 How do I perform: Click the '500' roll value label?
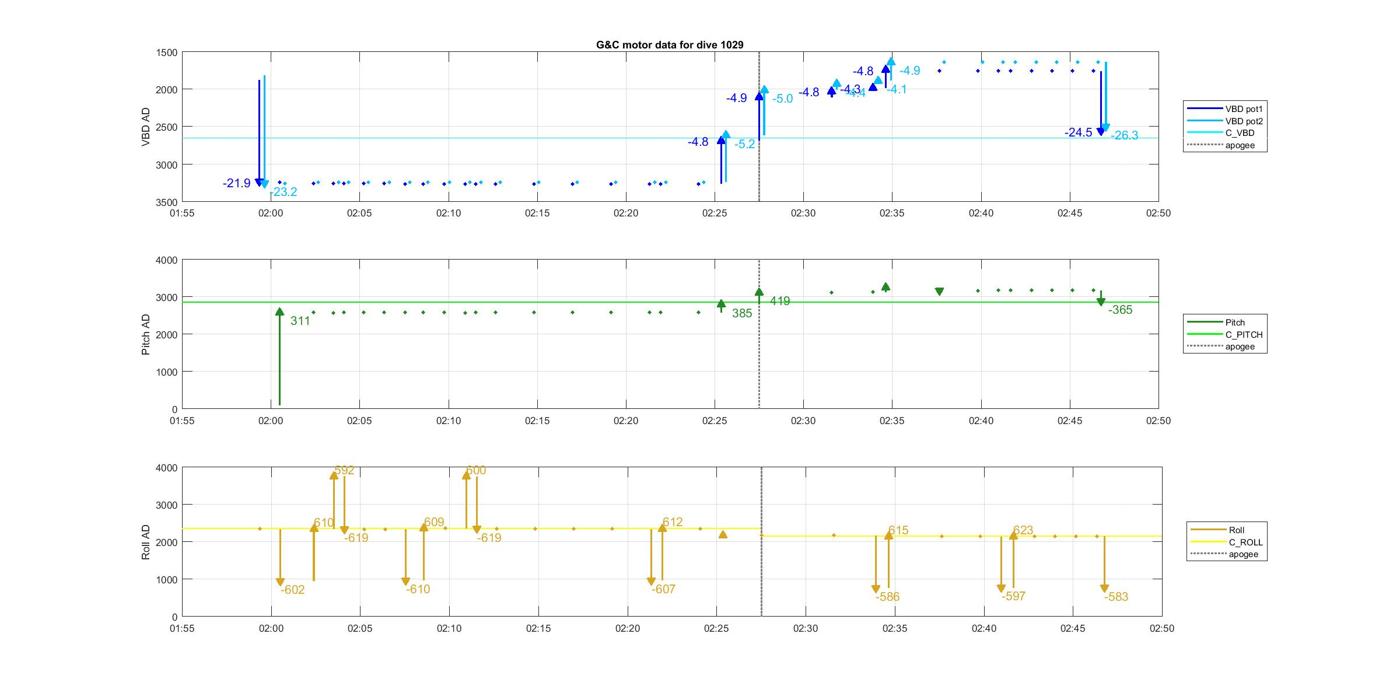[x=476, y=470]
